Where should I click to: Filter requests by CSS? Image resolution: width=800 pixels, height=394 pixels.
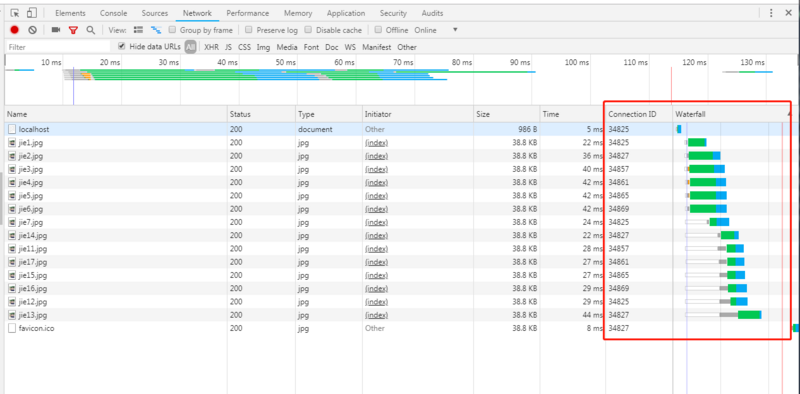[x=244, y=47]
